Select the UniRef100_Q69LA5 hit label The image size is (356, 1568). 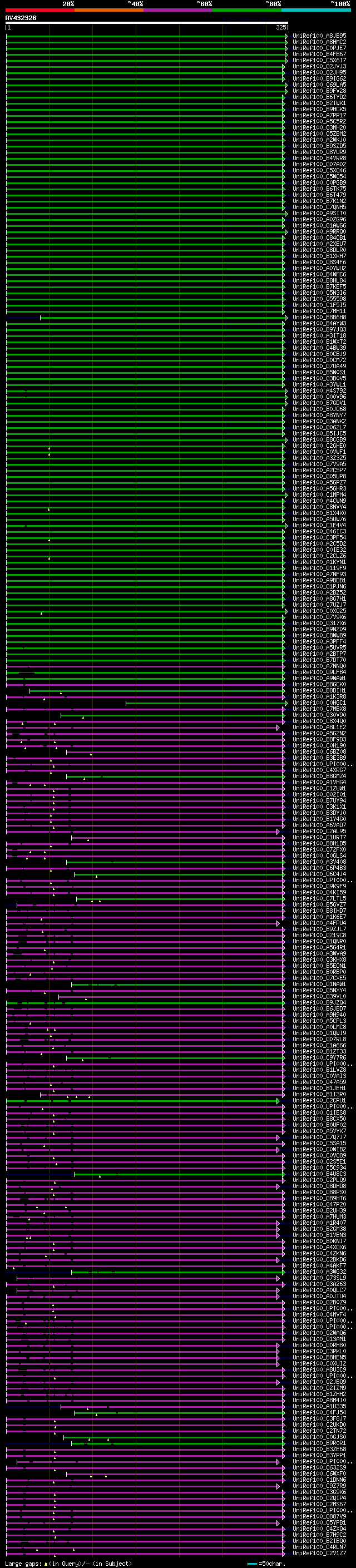tap(319, 85)
